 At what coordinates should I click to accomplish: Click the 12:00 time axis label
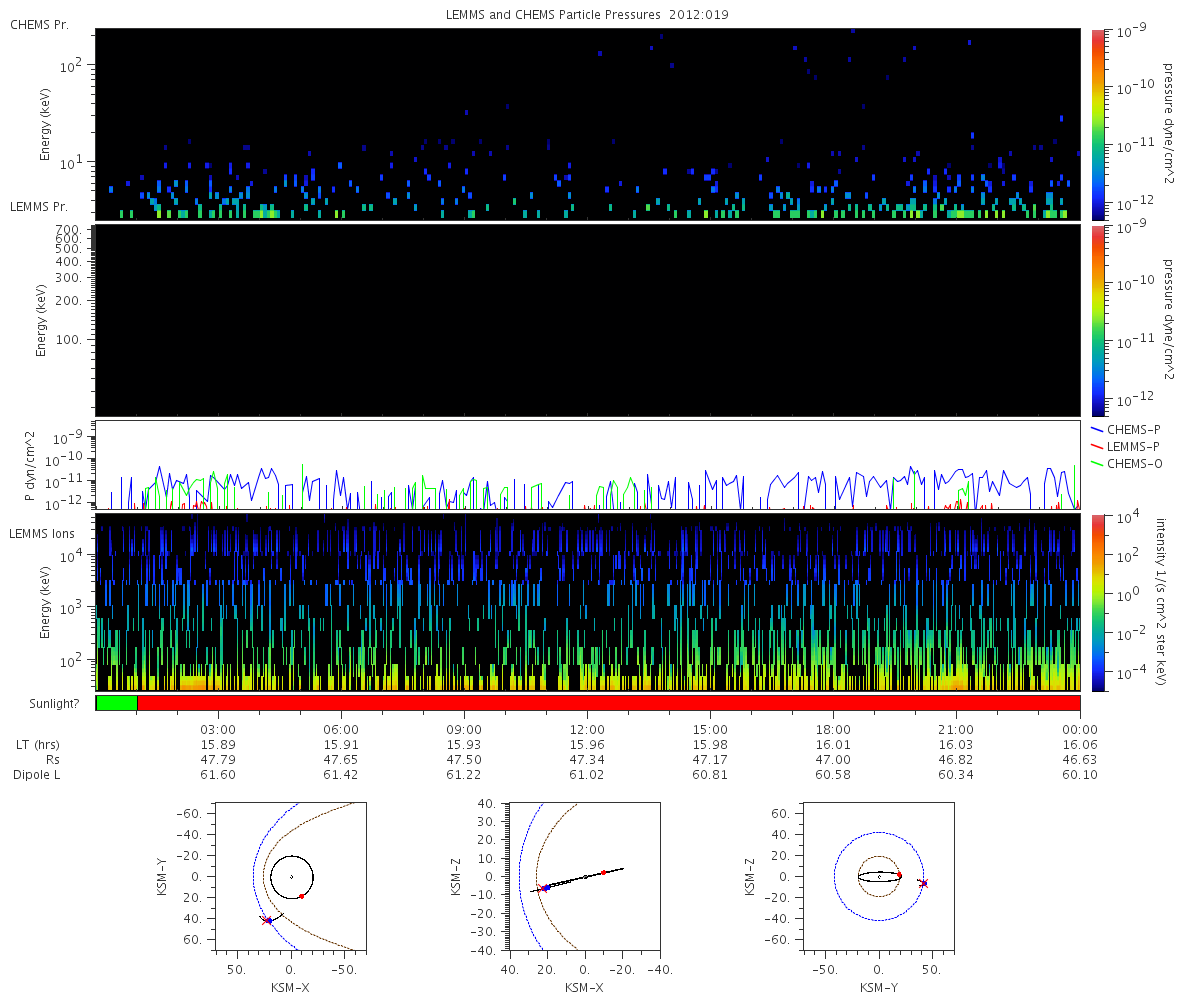[x=587, y=729]
